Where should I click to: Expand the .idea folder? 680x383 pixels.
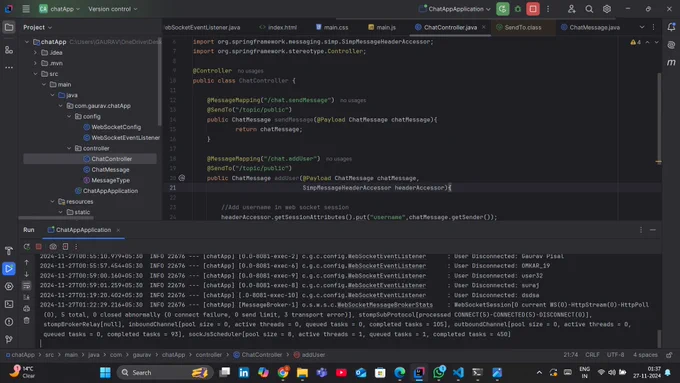[x=36, y=52]
